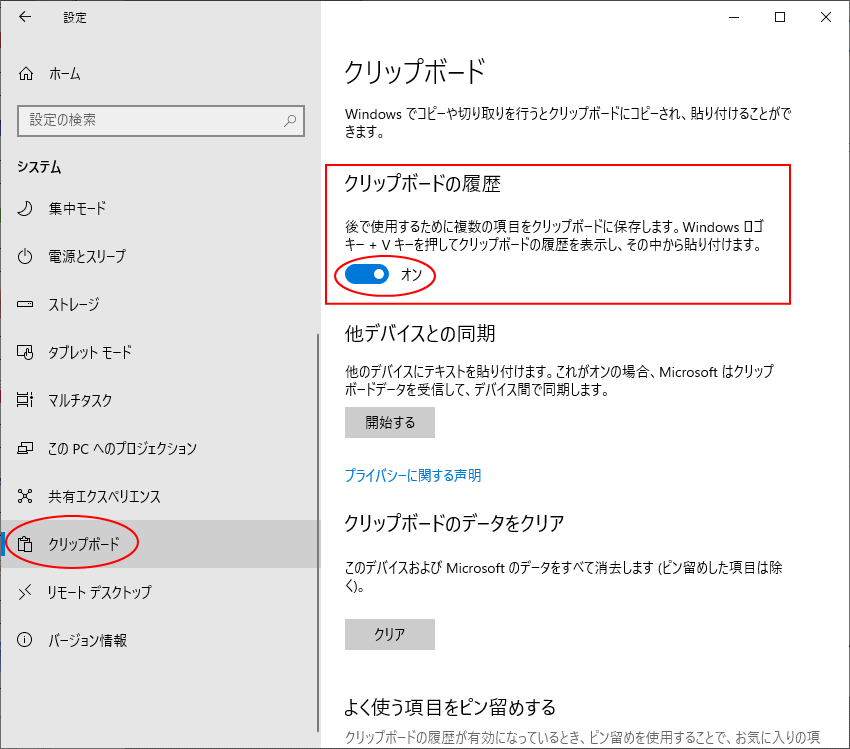The width and height of the screenshot is (850, 749).
Task: Click the moon icon for 集中モード
Action: pos(26,208)
